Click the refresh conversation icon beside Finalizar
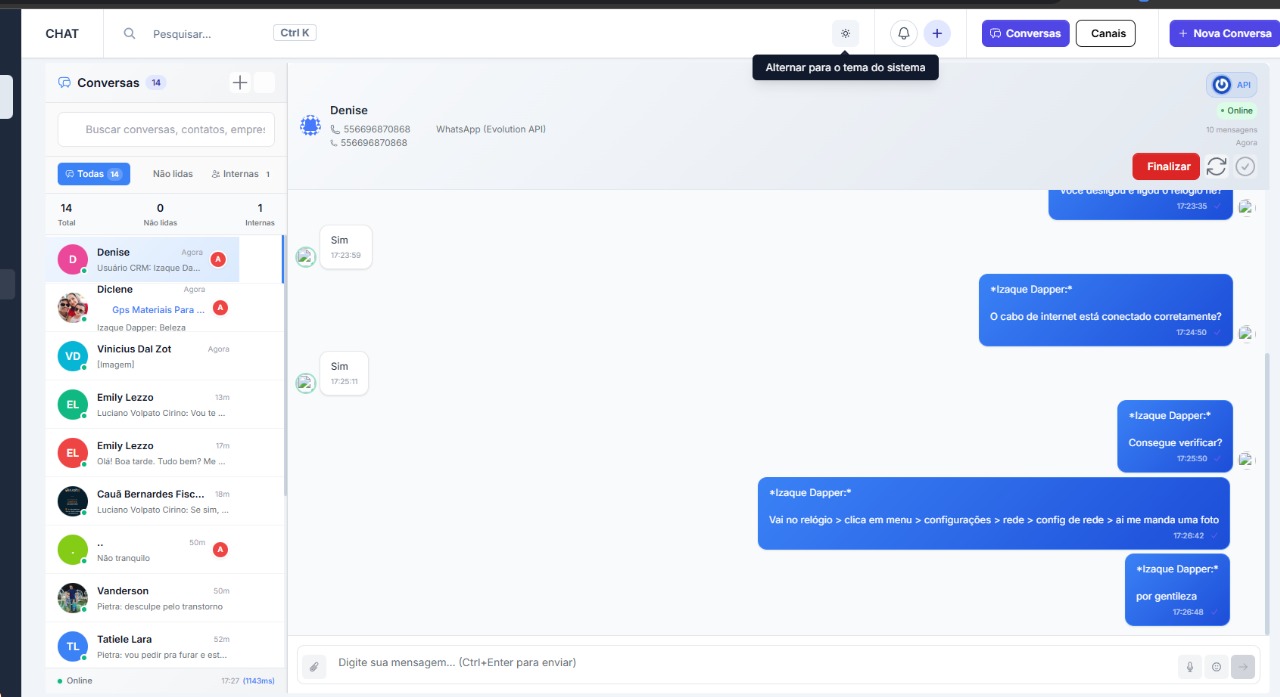Screen dimensions: 1280x697 point(1216,166)
